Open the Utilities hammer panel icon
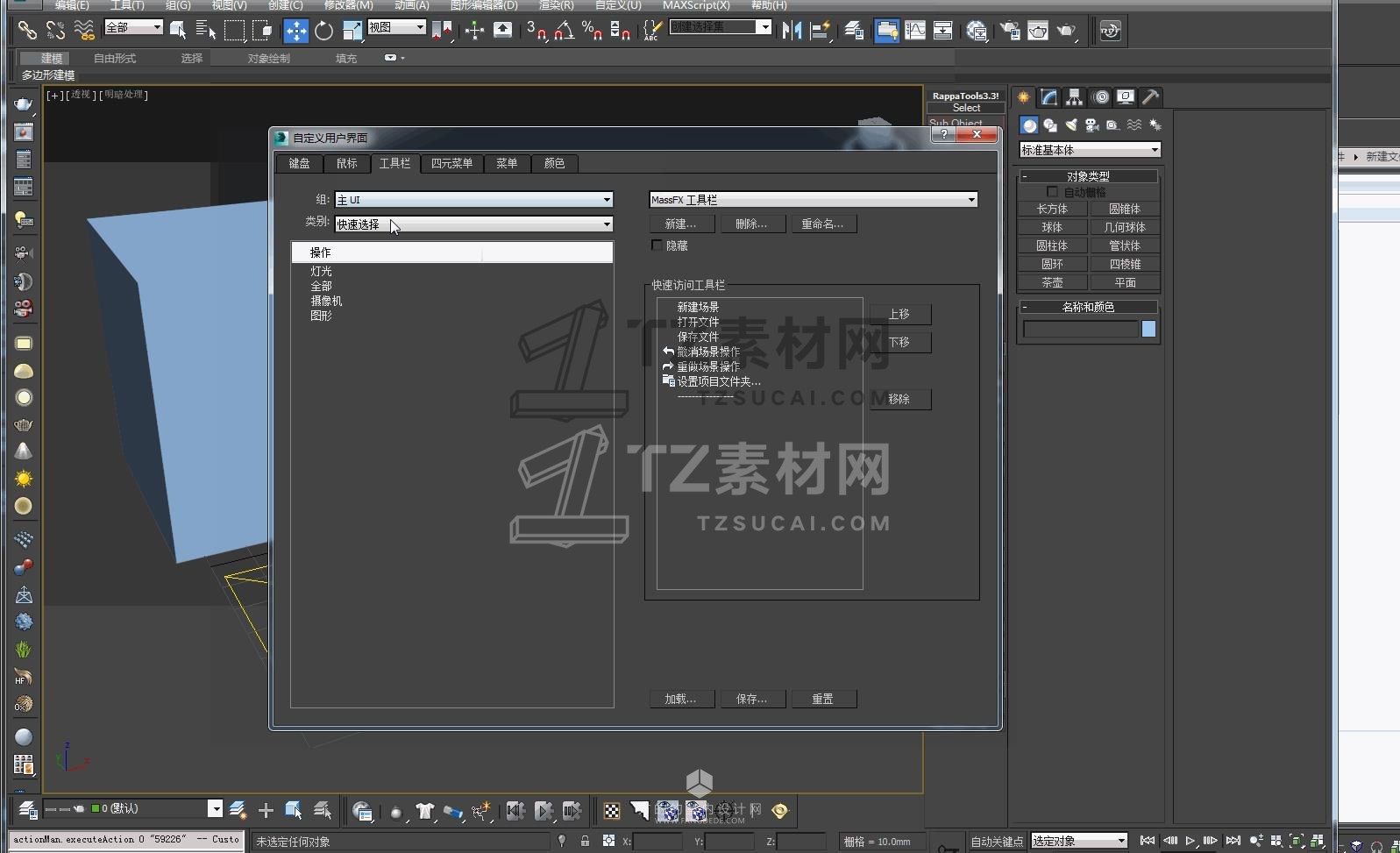This screenshot has width=1400, height=853. click(x=1150, y=97)
